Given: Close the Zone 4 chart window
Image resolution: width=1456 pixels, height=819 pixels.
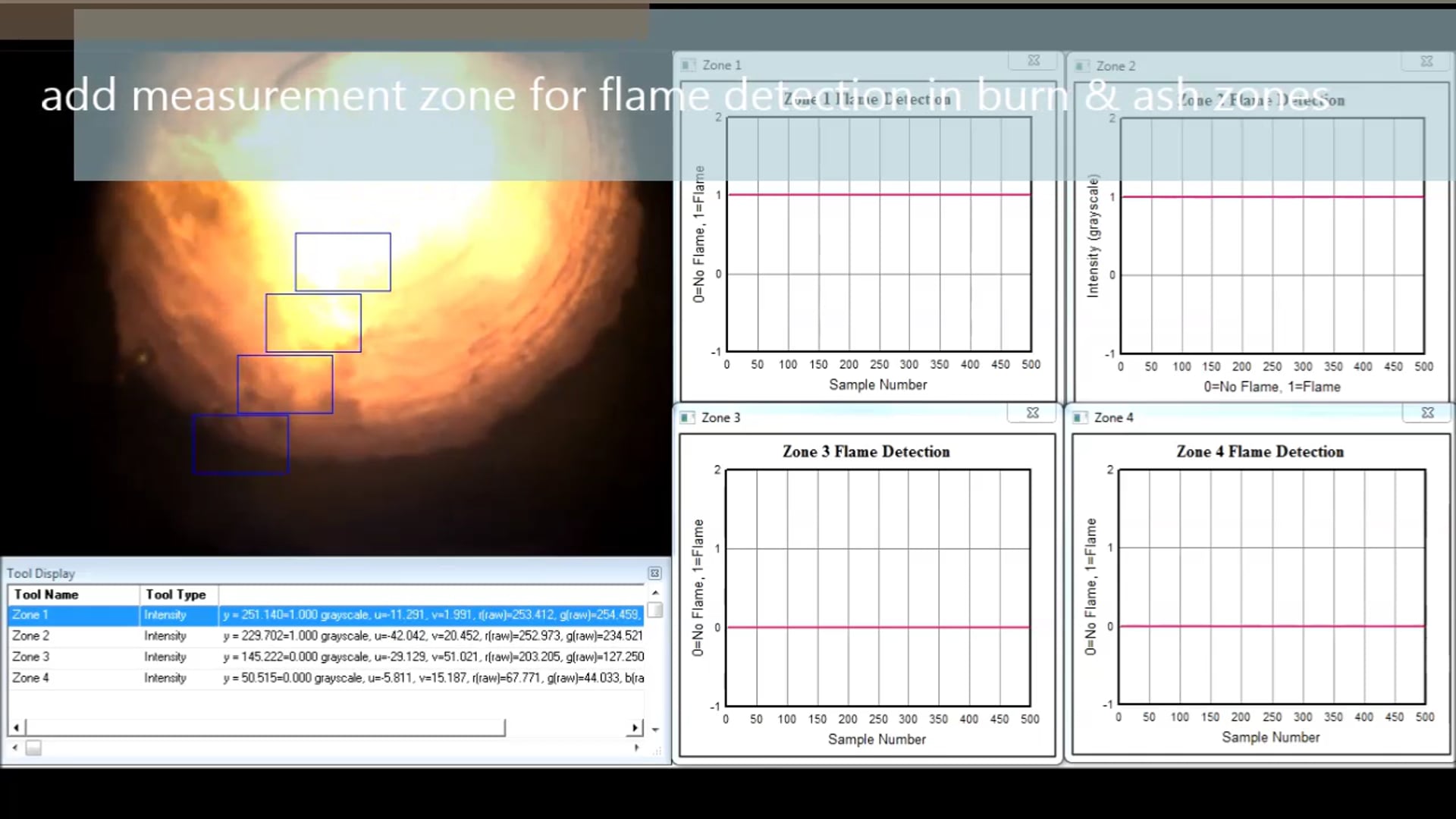Looking at the screenshot, I should pyautogui.click(x=1427, y=413).
